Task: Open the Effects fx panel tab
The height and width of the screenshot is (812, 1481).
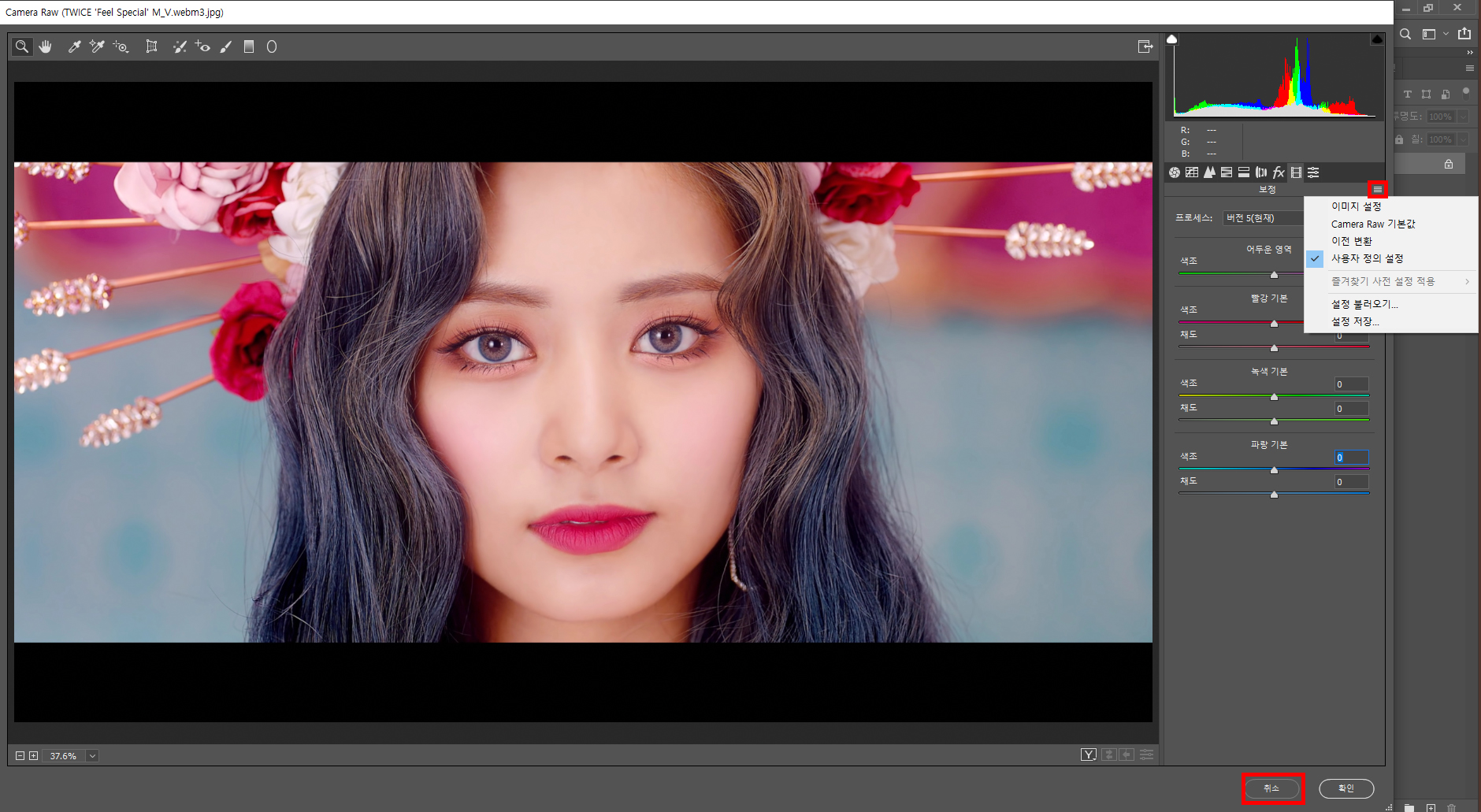Action: (x=1279, y=172)
